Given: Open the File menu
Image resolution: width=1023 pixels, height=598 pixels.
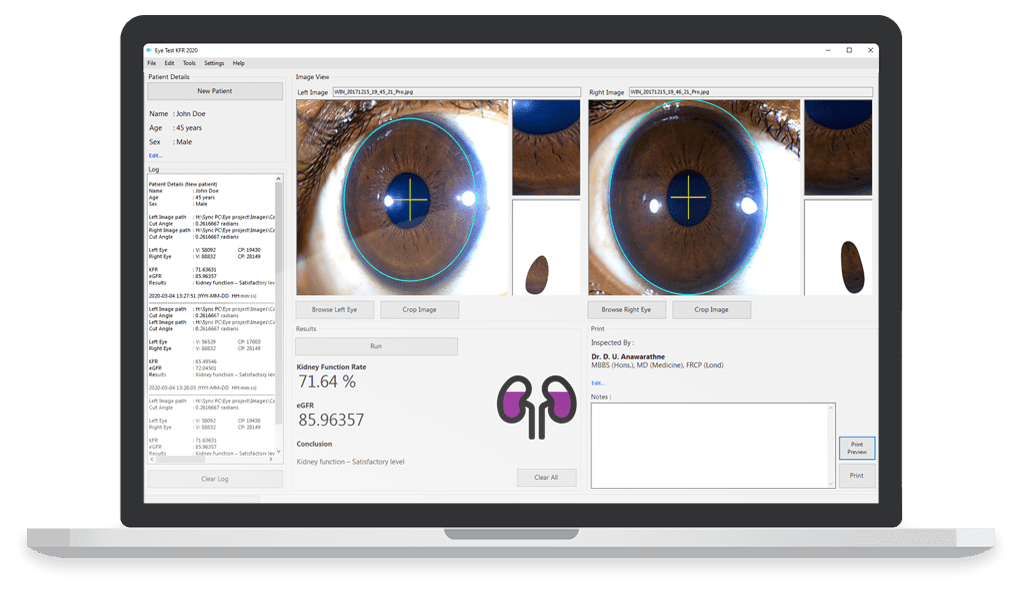Looking at the screenshot, I should [x=152, y=63].
